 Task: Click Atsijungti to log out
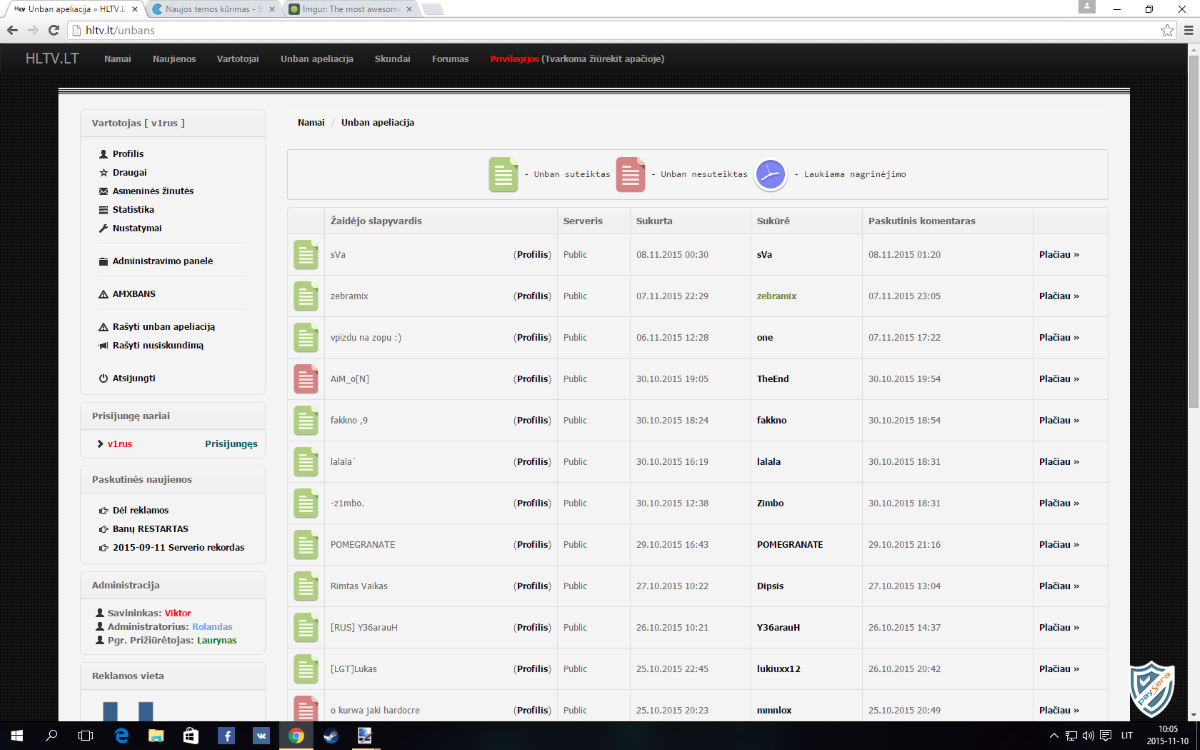133,378
